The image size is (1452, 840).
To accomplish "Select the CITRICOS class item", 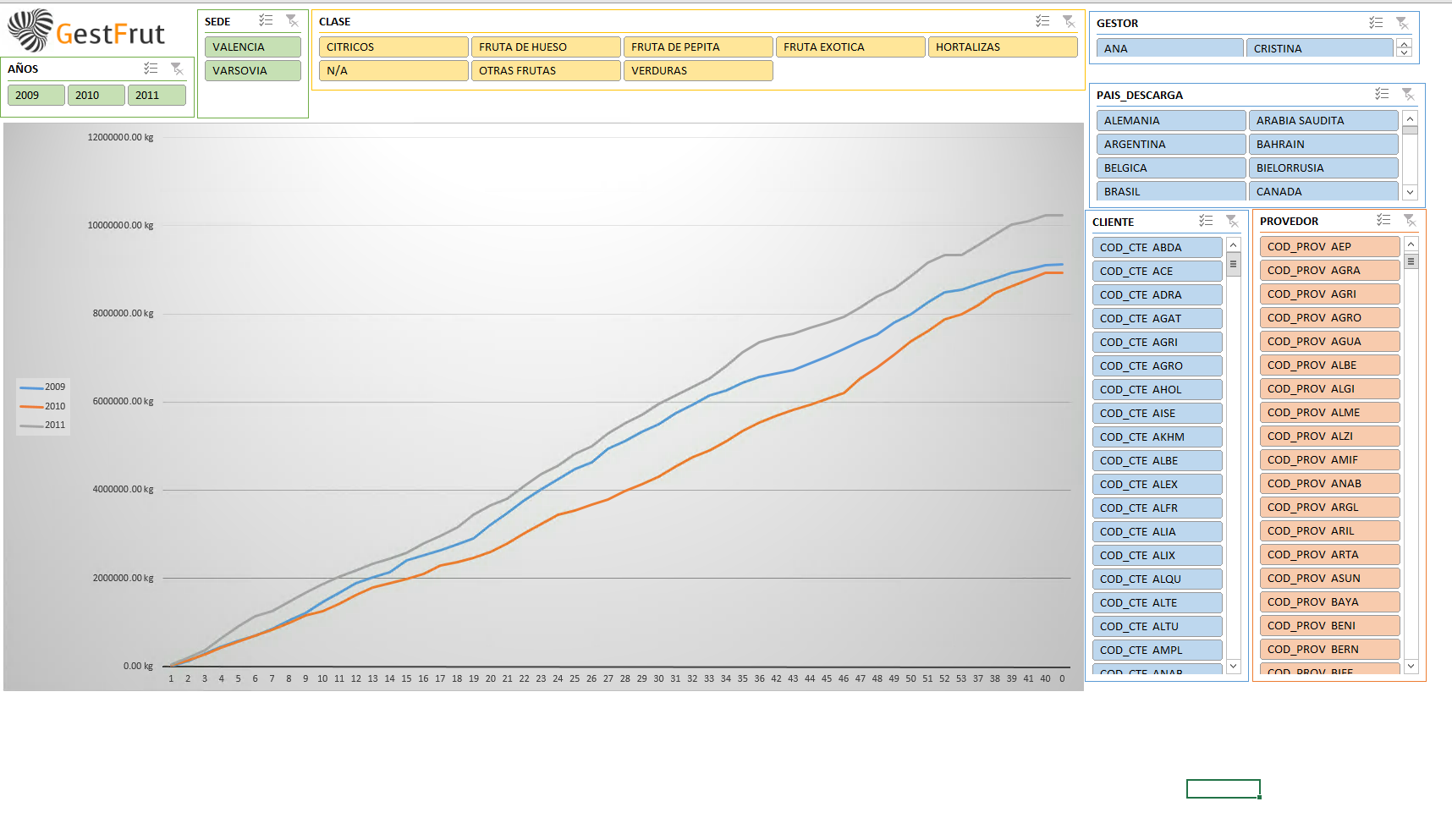I will click(393, 47).
